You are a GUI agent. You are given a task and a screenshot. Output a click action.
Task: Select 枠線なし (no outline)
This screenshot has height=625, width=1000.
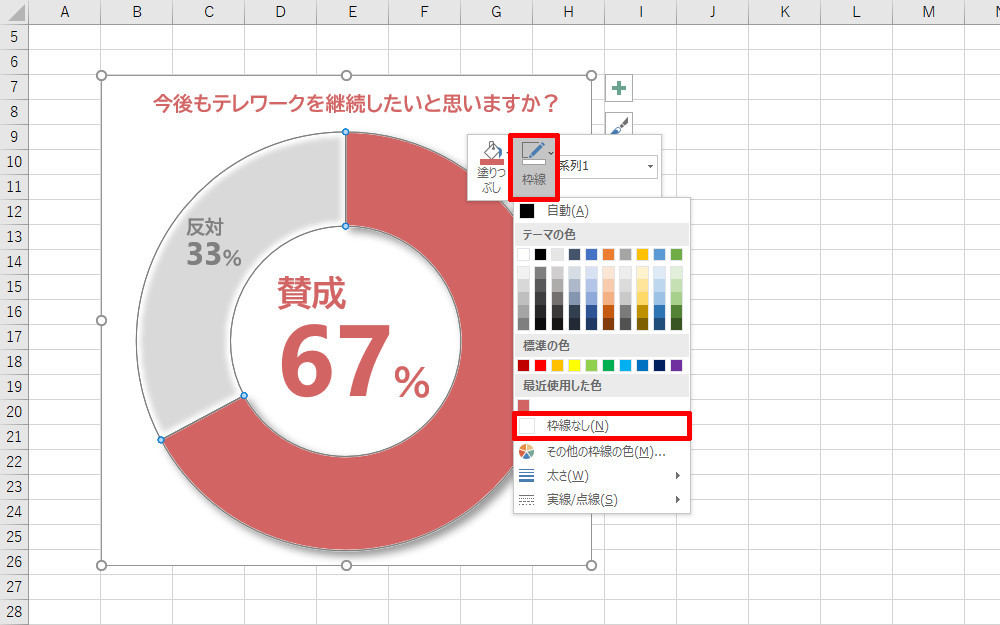(x=601, y=425)
